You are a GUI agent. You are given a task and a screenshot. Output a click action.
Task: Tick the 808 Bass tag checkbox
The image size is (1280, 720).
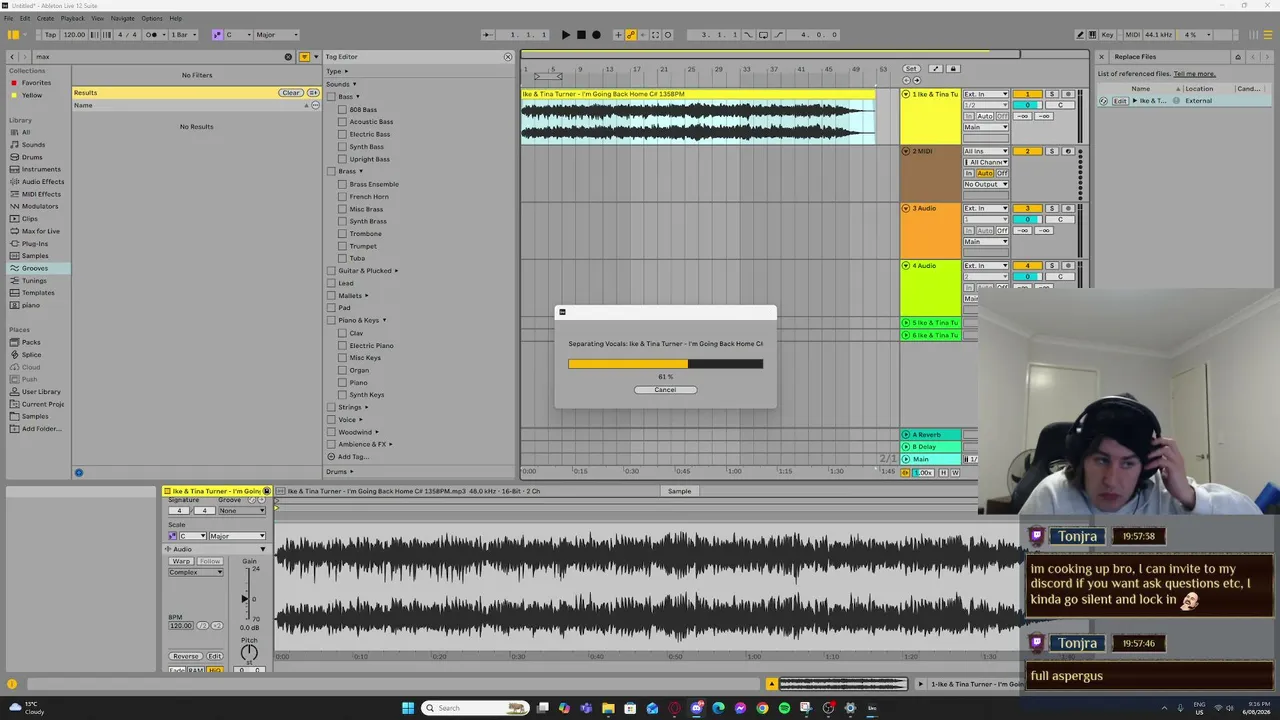pyautogui.click(x=342, y=109)
